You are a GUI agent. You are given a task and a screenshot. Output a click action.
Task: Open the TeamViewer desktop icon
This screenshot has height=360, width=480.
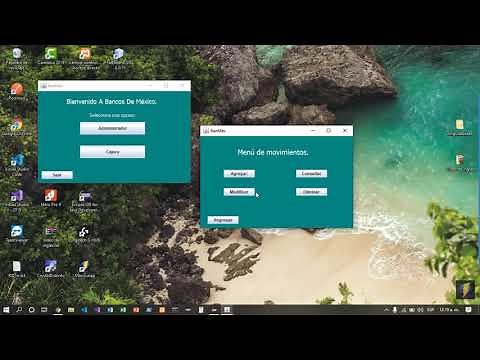[x=17, y=231]
